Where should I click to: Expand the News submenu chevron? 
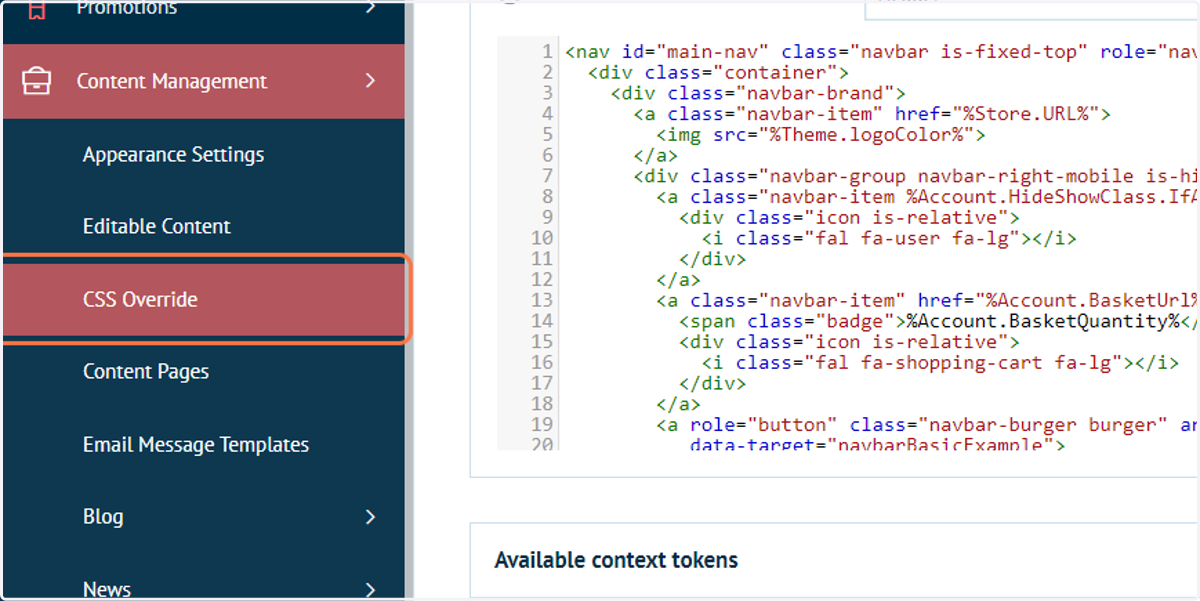click(370, 589)
